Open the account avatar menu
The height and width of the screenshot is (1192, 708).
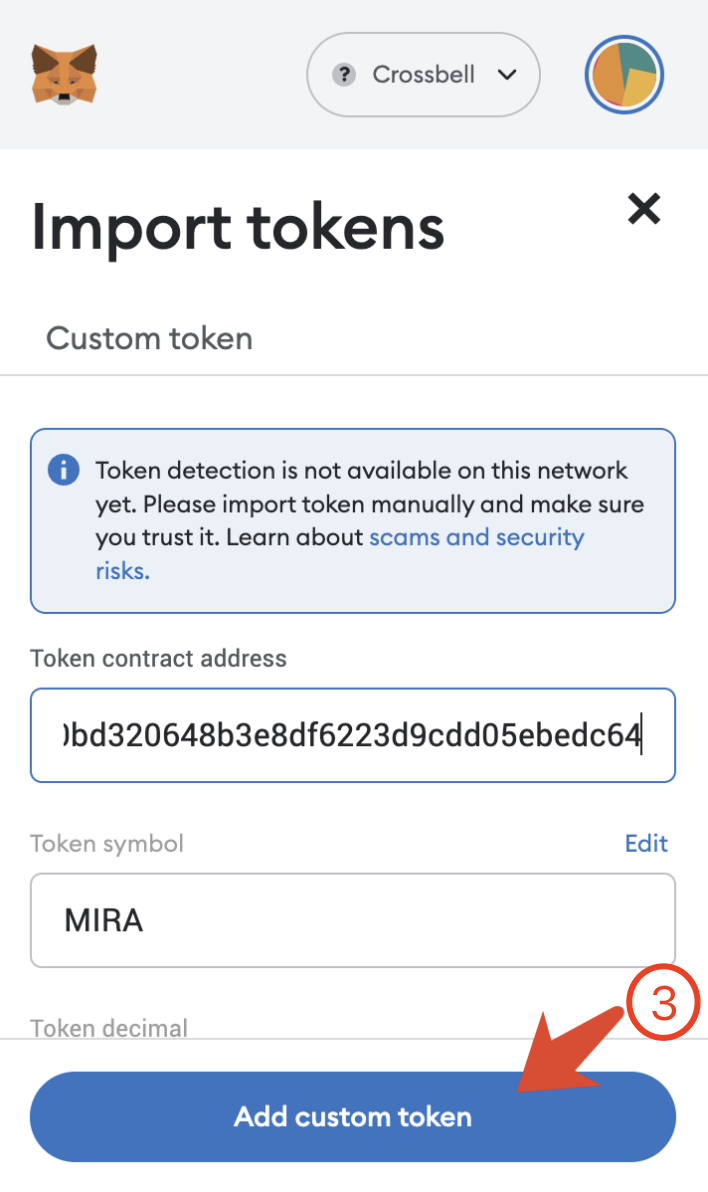625,75
